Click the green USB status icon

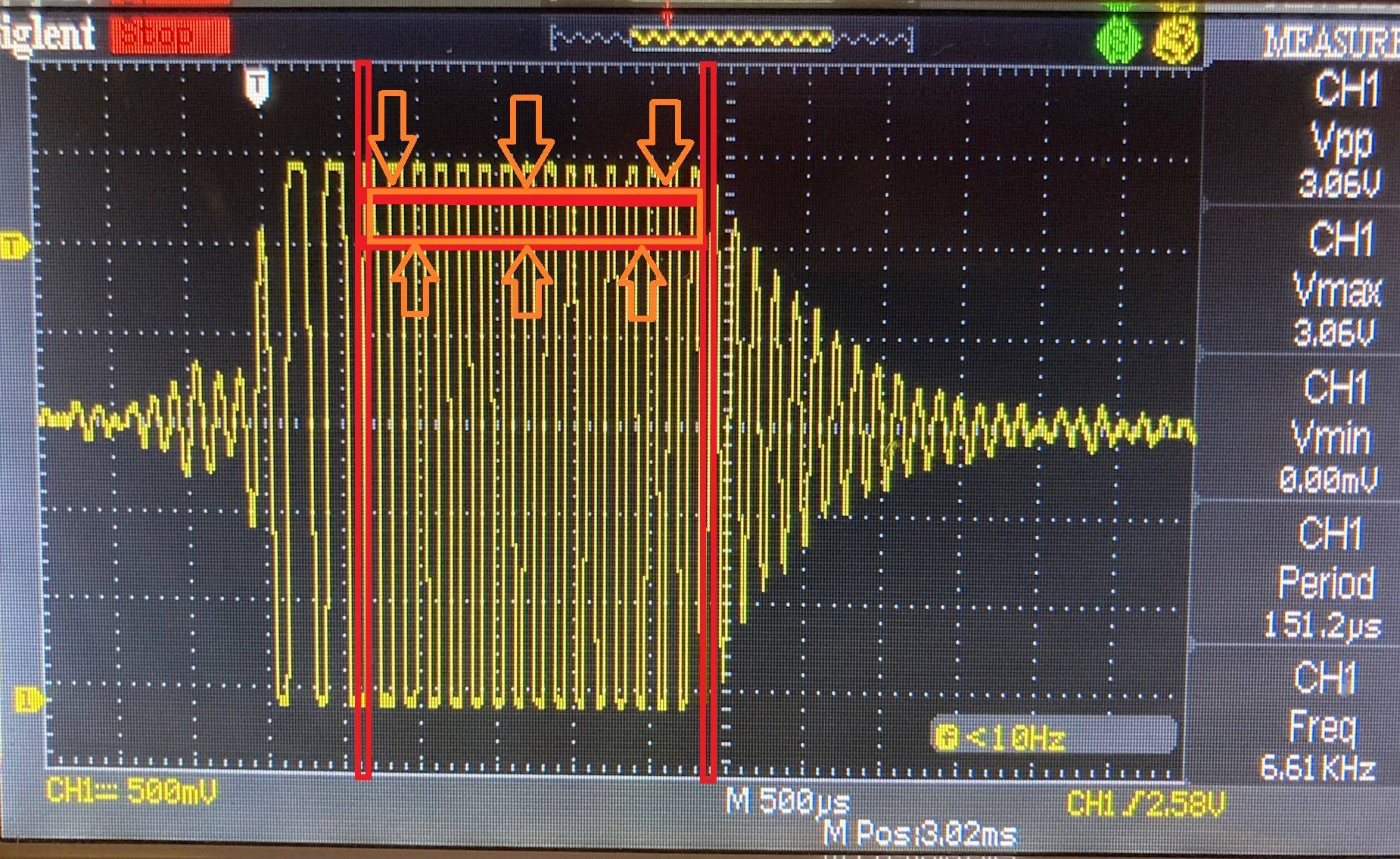tap(1120, 39)
